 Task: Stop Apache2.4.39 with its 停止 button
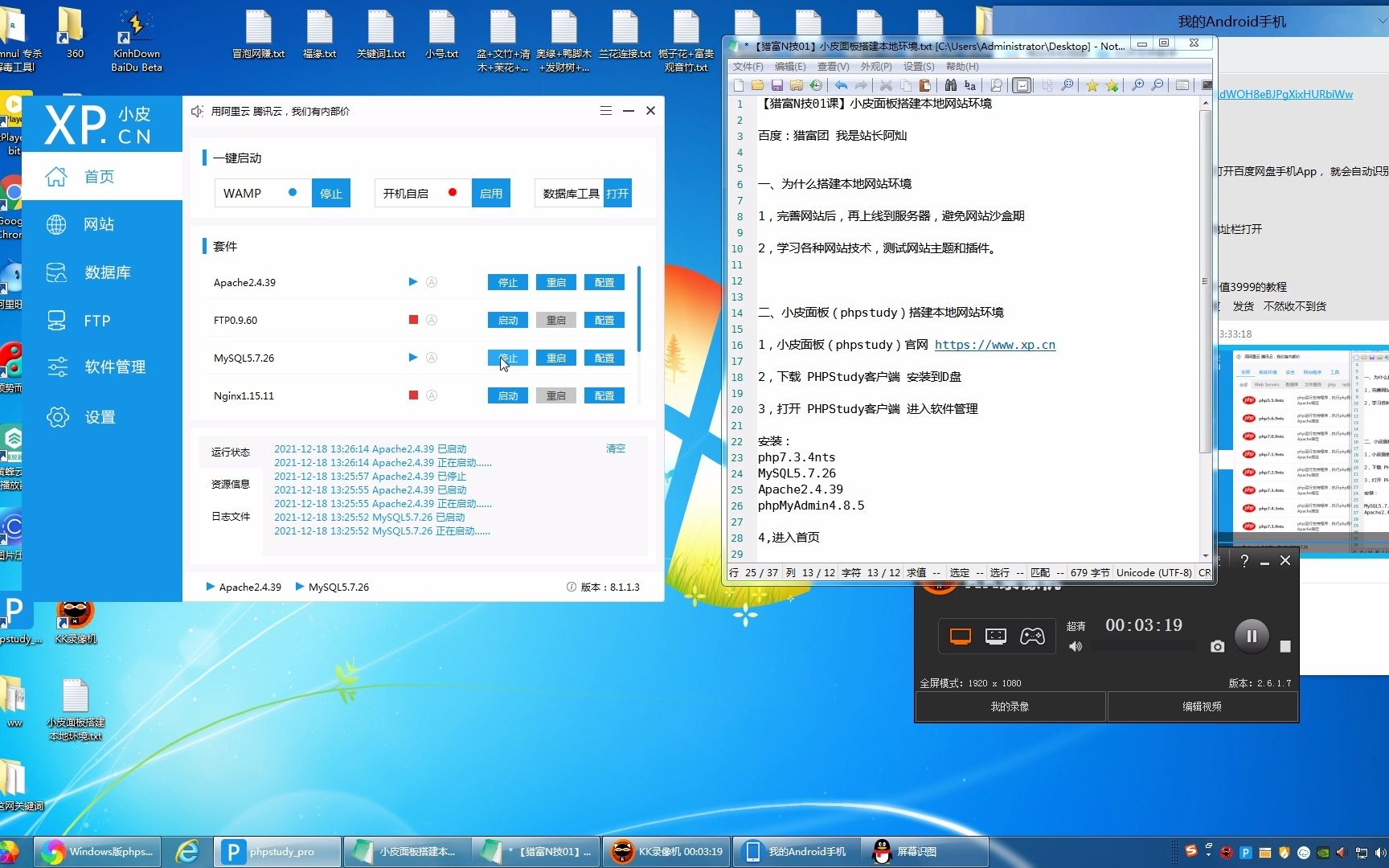(508, 282)
